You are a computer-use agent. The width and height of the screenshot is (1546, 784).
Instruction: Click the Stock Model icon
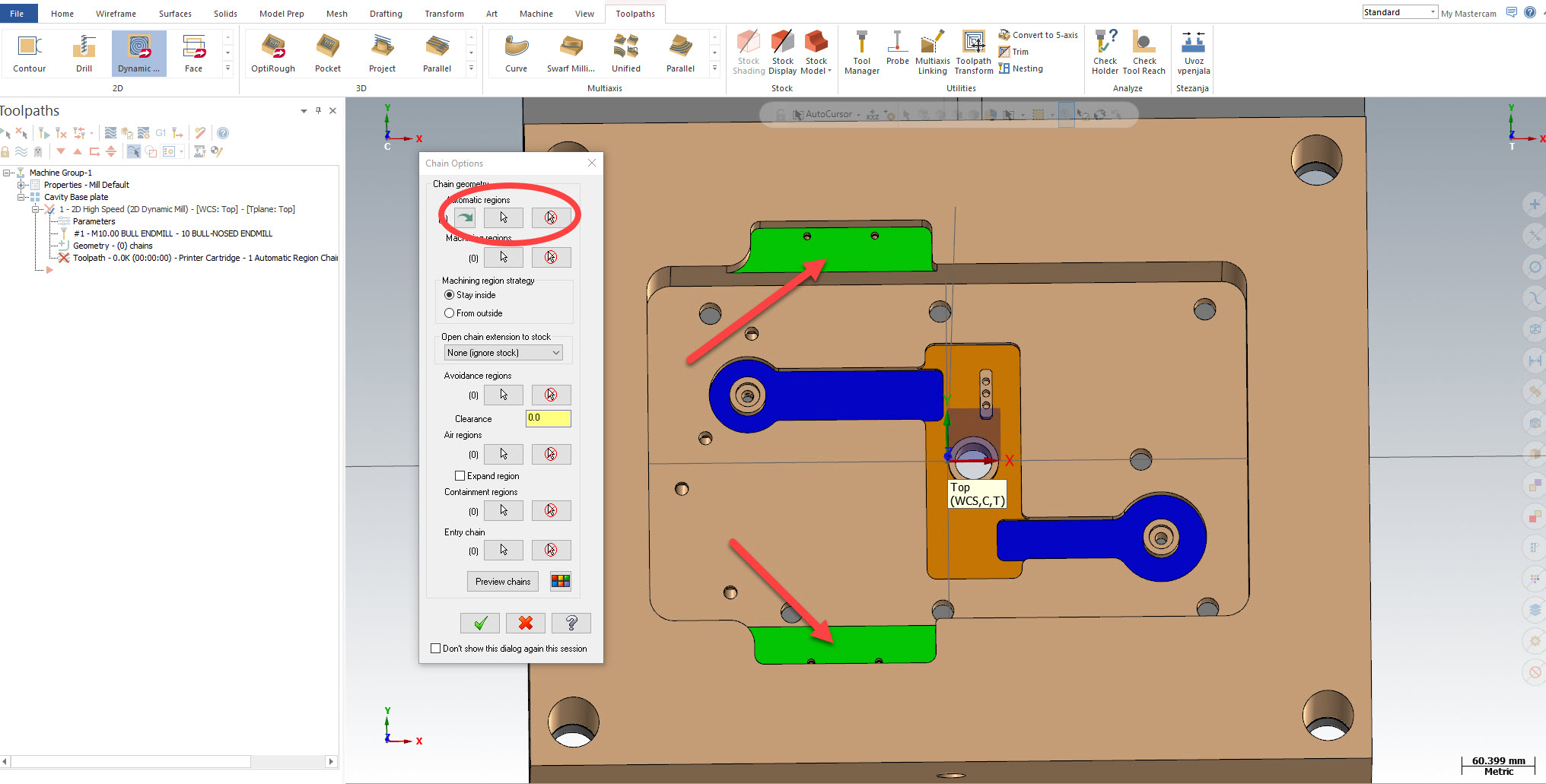[816, 52]
